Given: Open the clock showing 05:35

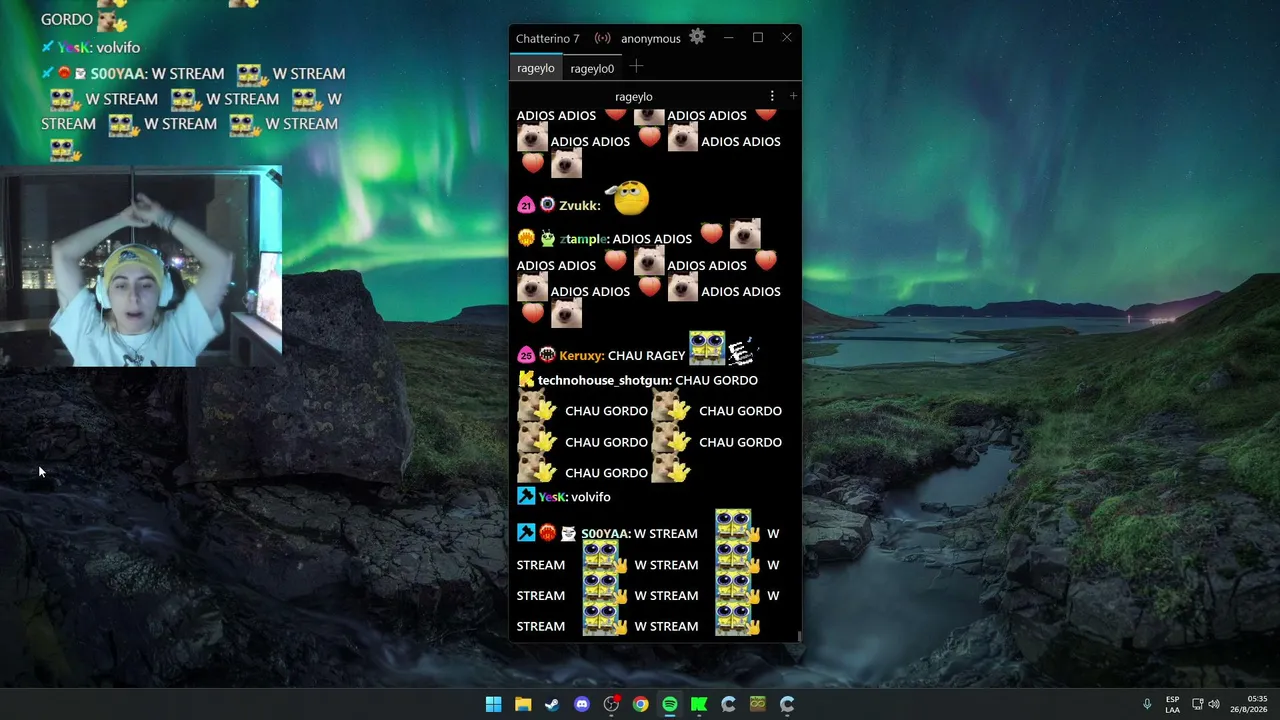Looking at the screenshot, I should coord(1248,704).
